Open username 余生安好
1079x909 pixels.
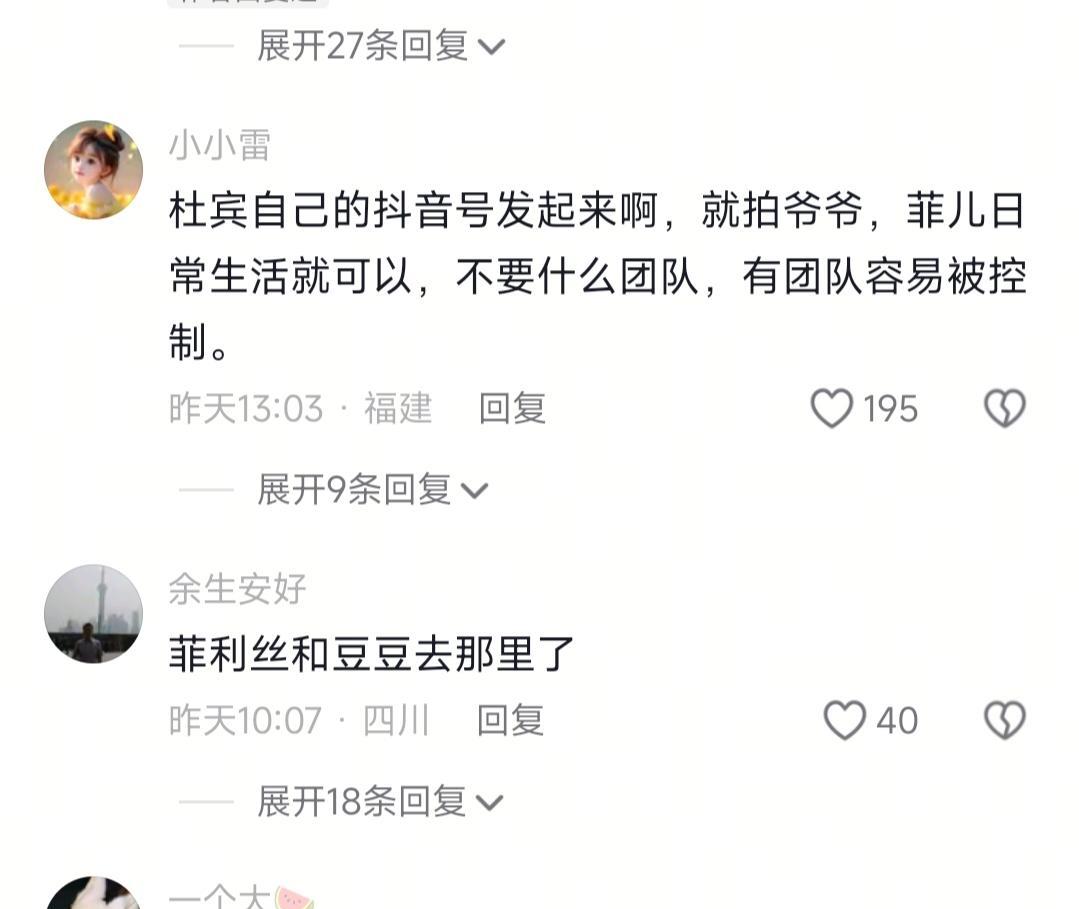237,589
